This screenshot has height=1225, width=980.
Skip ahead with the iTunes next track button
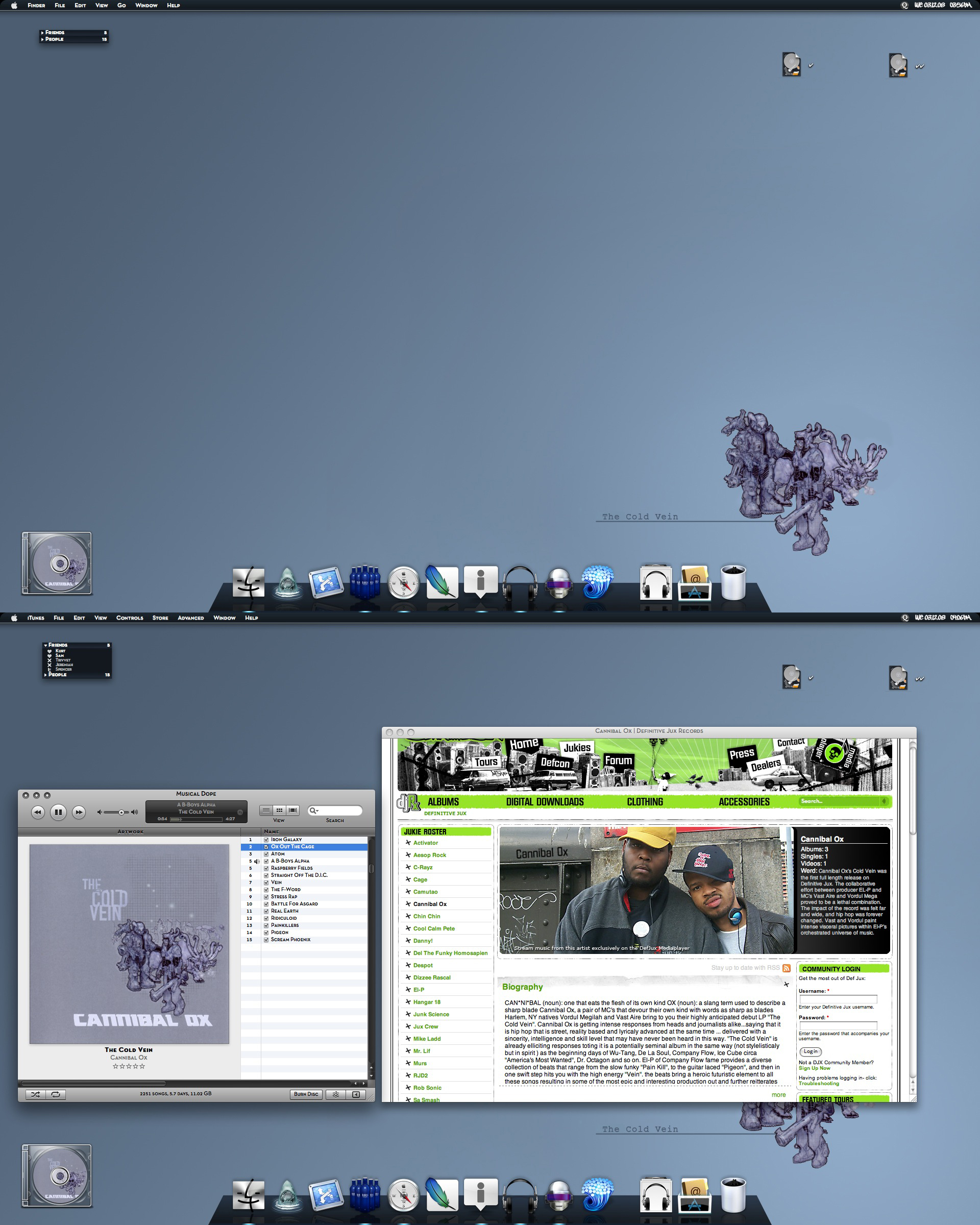(x=79, y=812)
